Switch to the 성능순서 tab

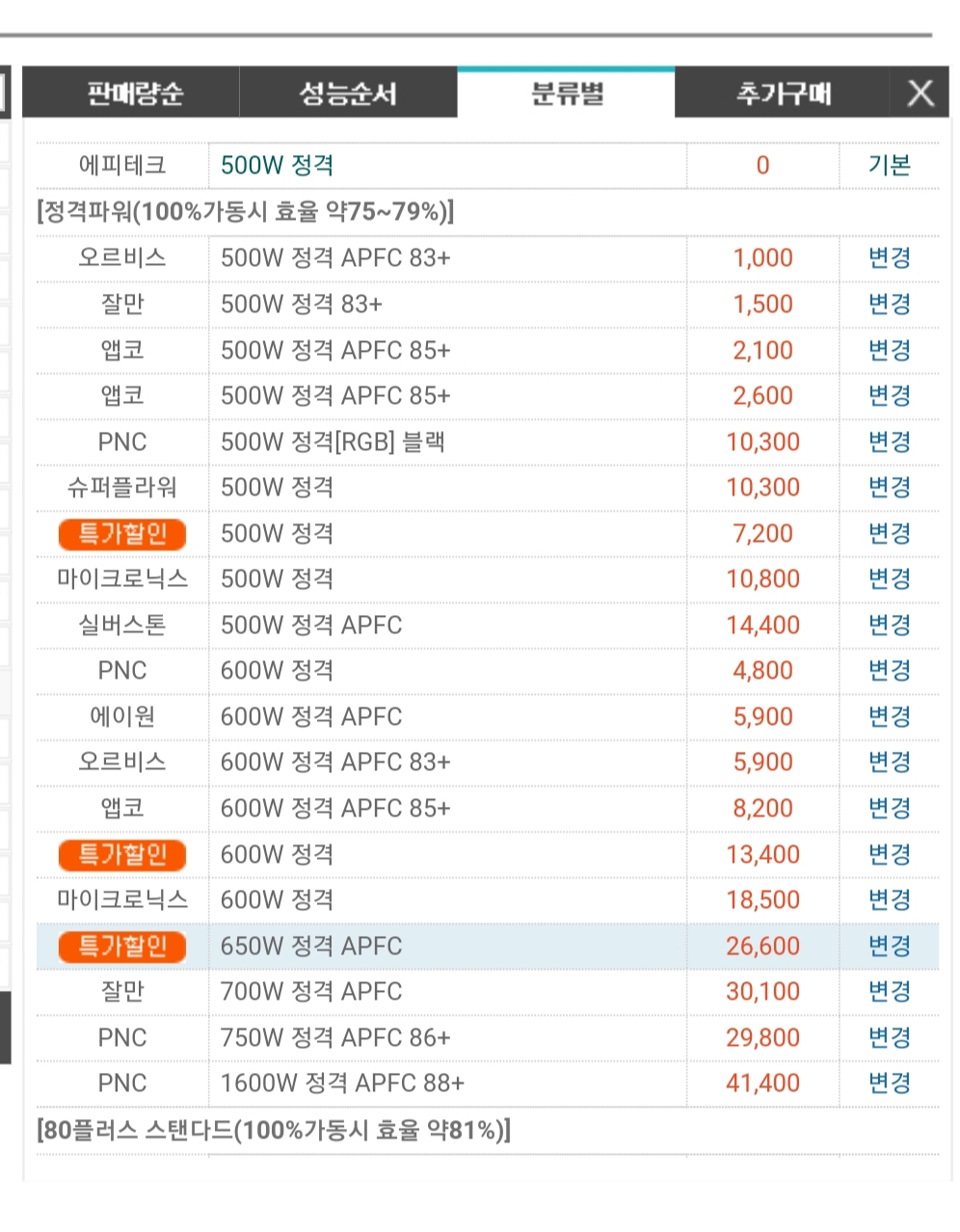(348, 94)
